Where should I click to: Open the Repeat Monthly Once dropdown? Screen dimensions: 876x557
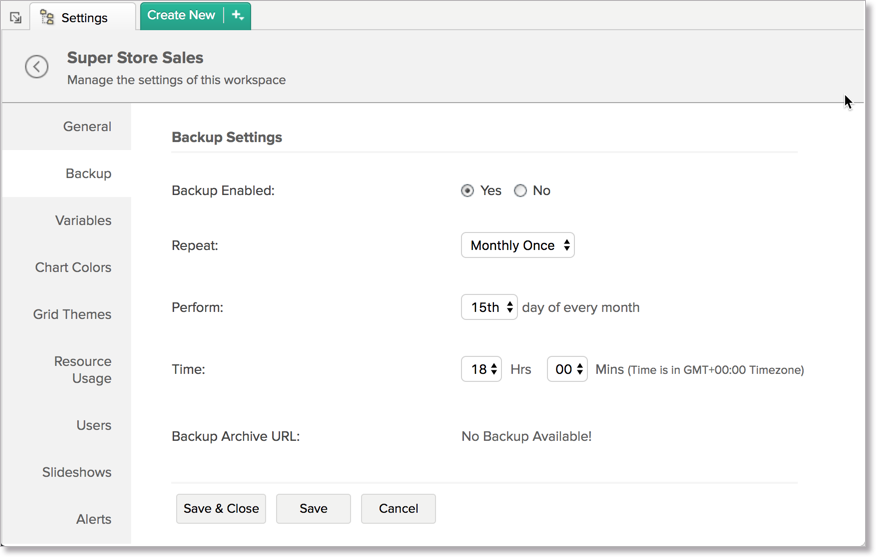pos(517,245)
